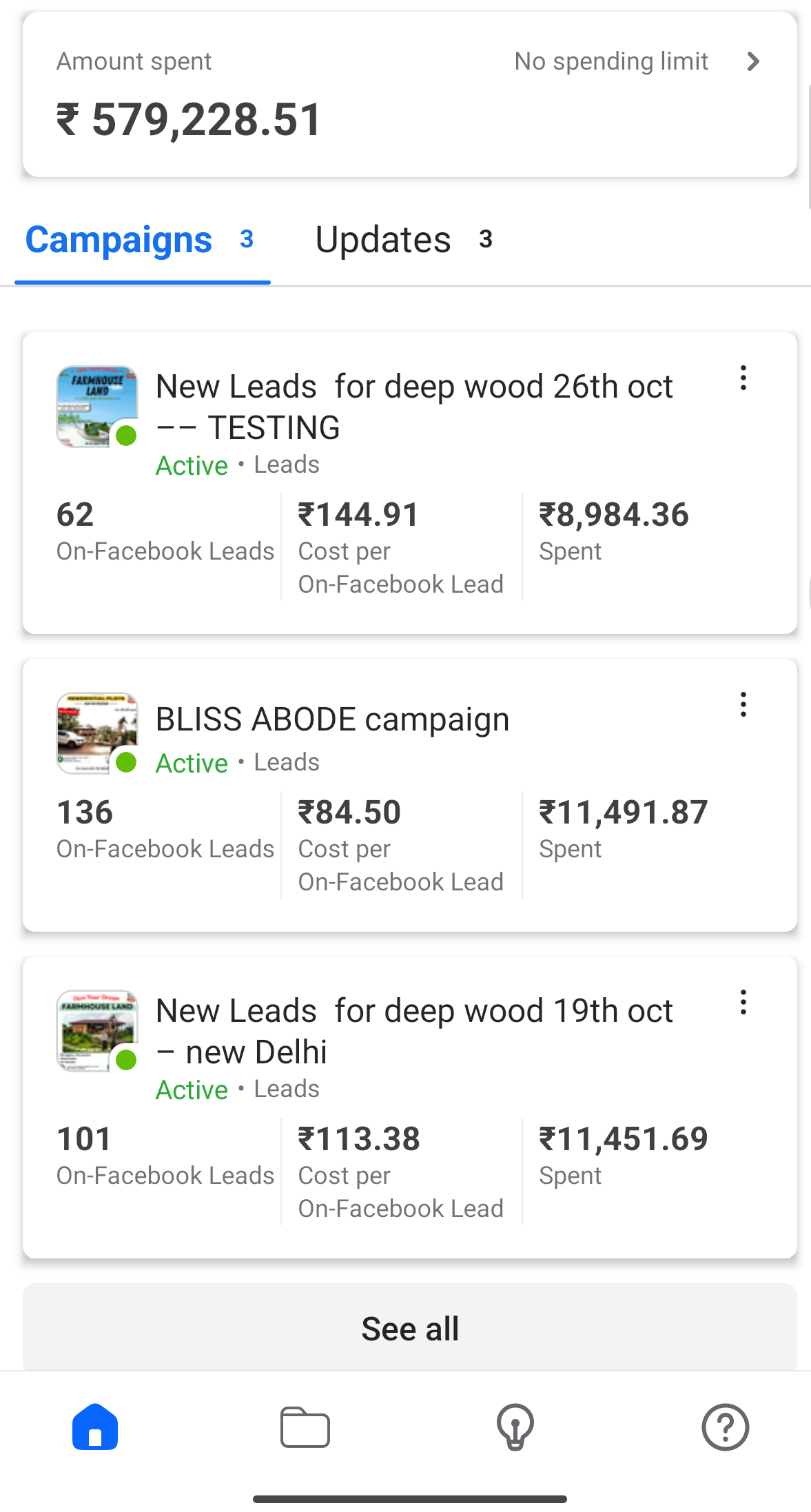Tap the Home icon in bottom navigation

coord(95,1427)
